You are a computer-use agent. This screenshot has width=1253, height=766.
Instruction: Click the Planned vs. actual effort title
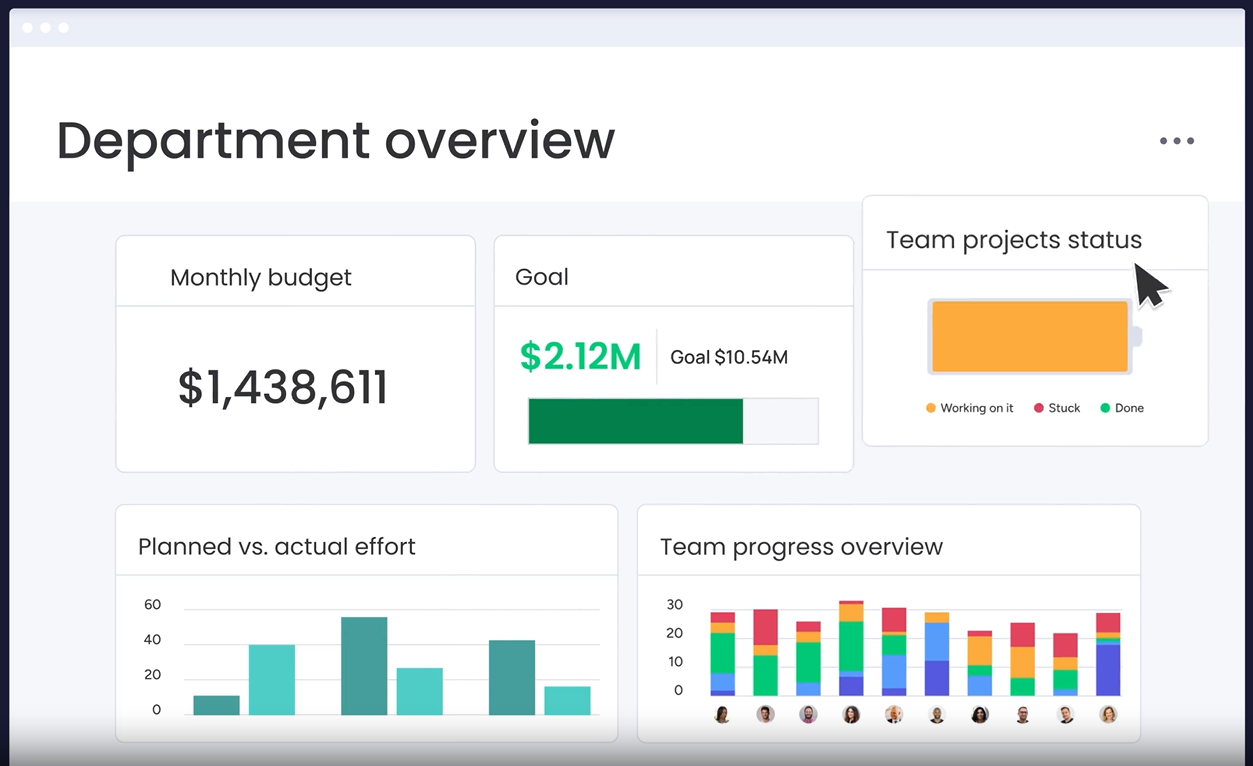pyautogui.click(x=276, y=546)
